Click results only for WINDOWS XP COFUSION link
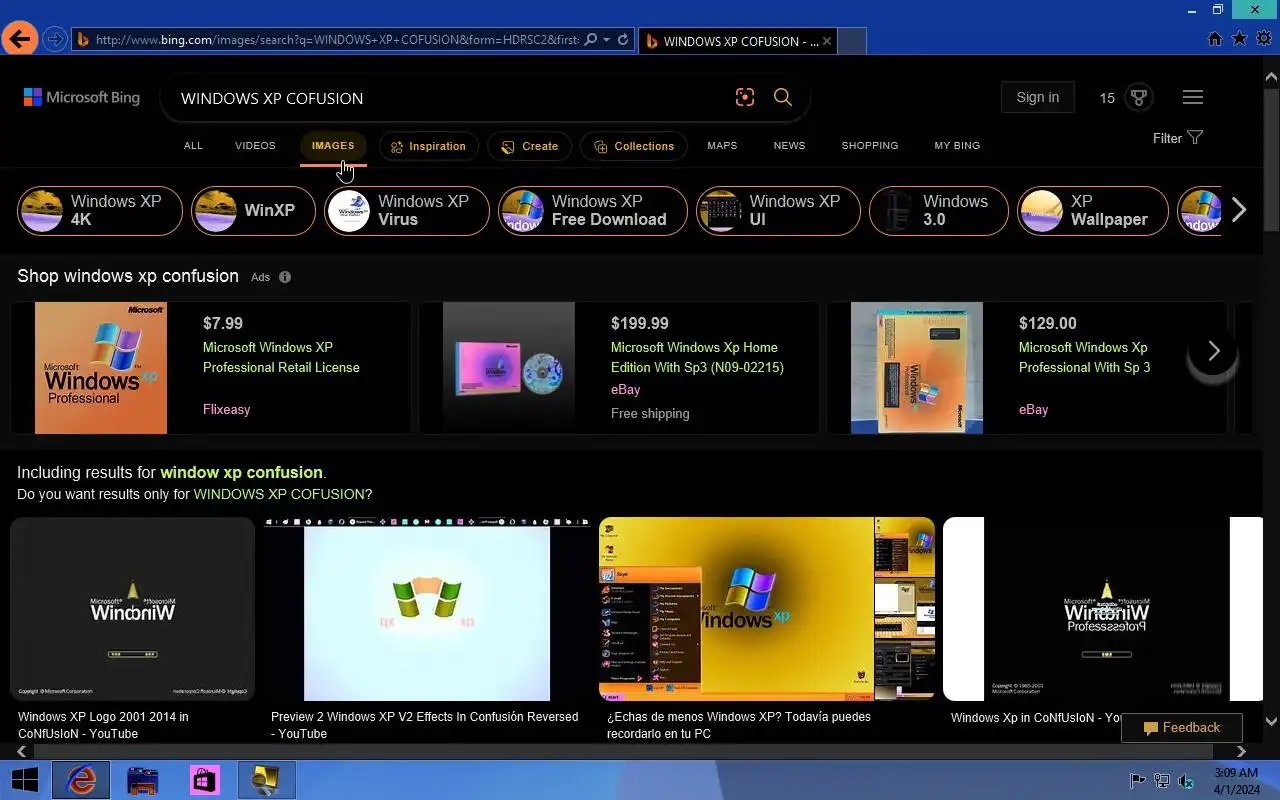Viewport: 1280px width, 800px height. click(x=279, y=494)
